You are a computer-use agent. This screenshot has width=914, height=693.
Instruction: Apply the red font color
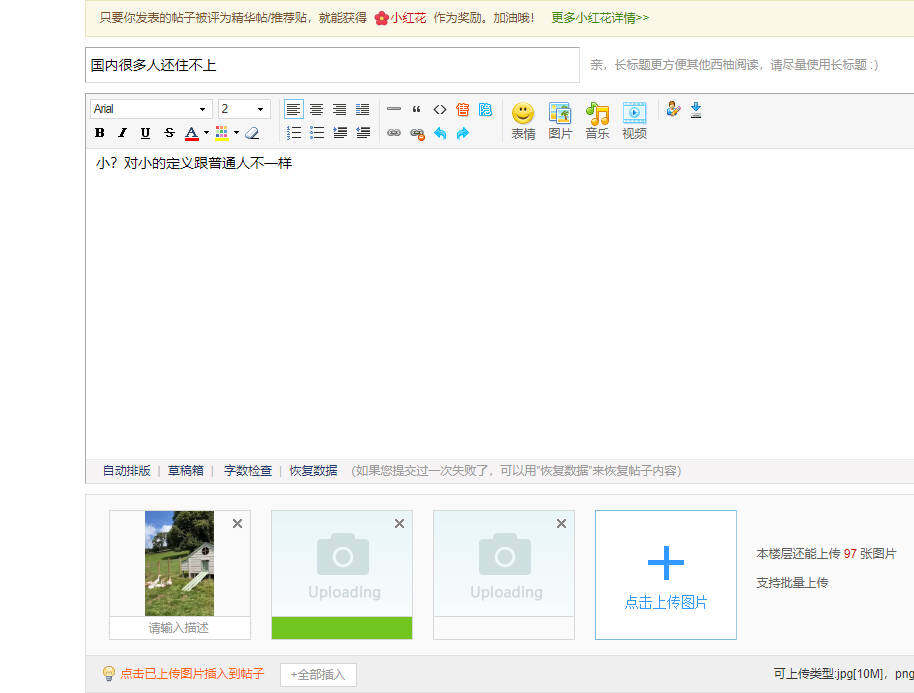click(191, 133)
